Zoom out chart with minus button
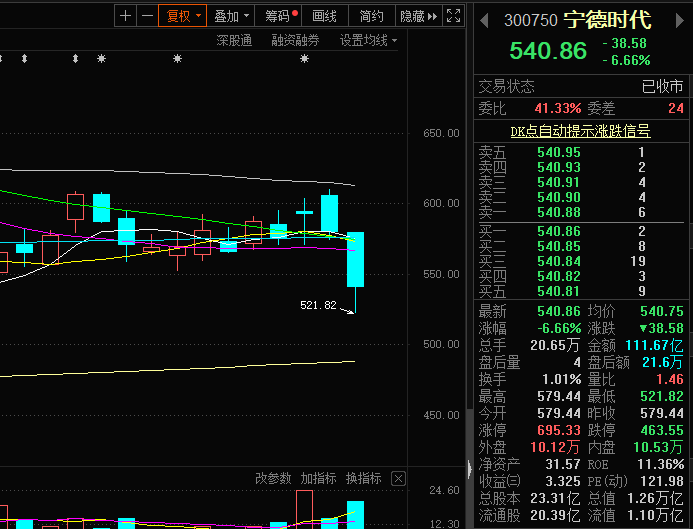This screenshot has height=529, width=693. [148, 16]
